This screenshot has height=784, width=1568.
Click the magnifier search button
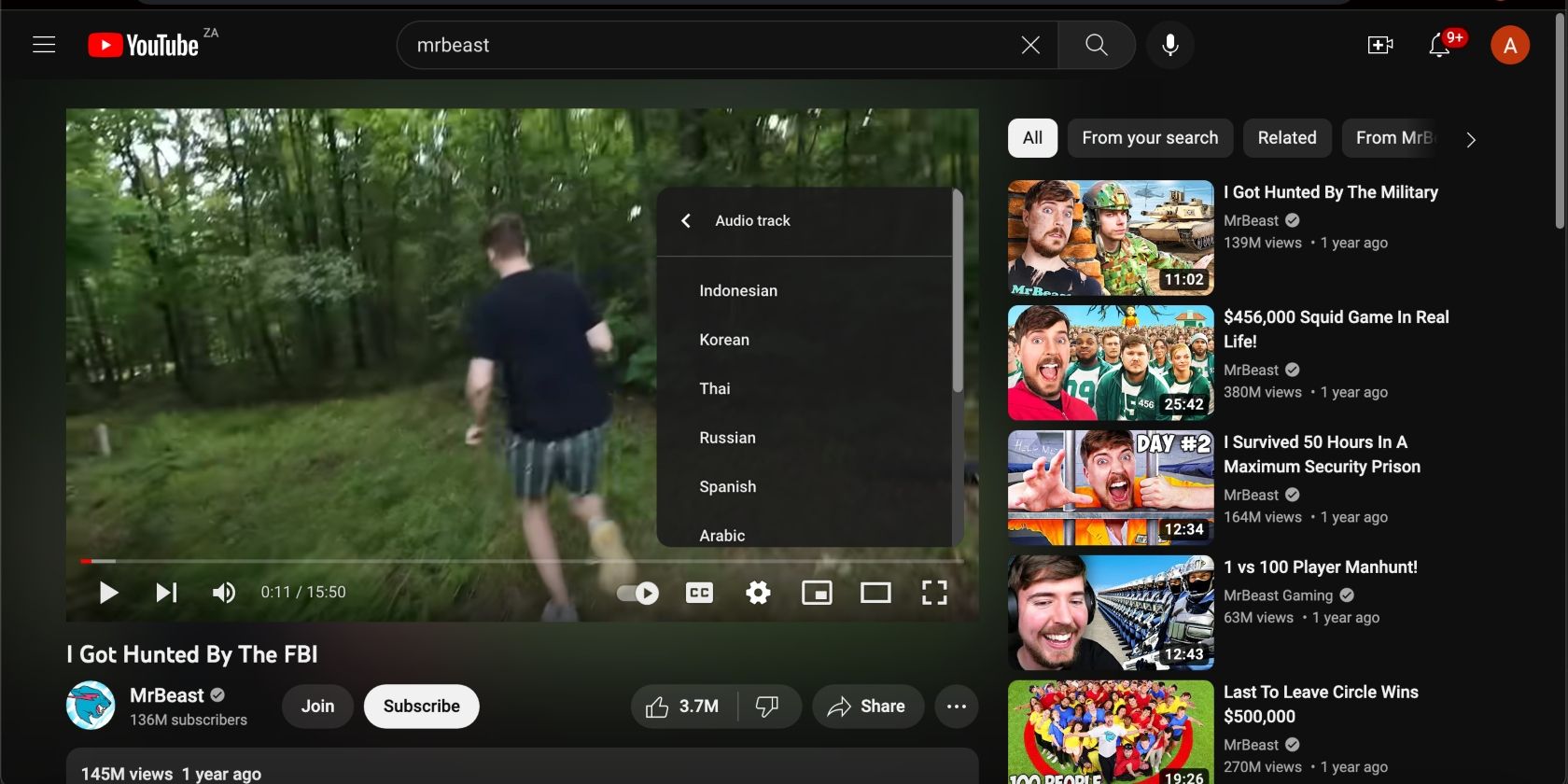1097,45
